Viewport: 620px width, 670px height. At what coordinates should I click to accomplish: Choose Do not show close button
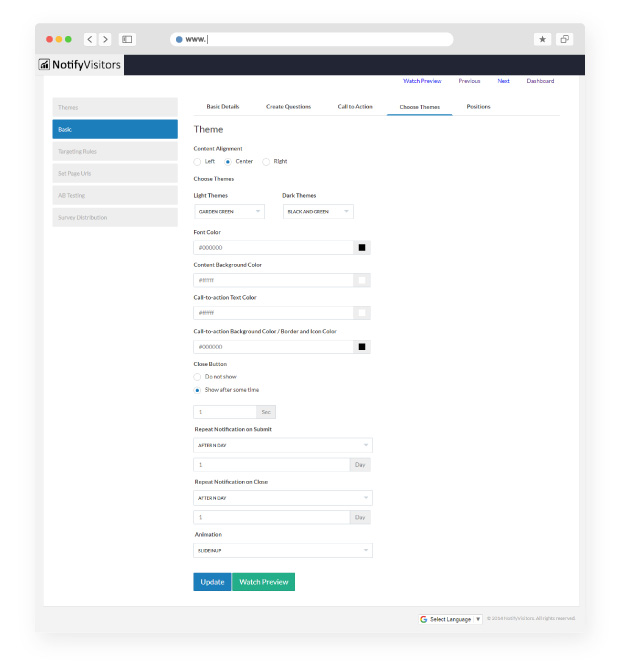pyautogui.click(x=197, y=377)
